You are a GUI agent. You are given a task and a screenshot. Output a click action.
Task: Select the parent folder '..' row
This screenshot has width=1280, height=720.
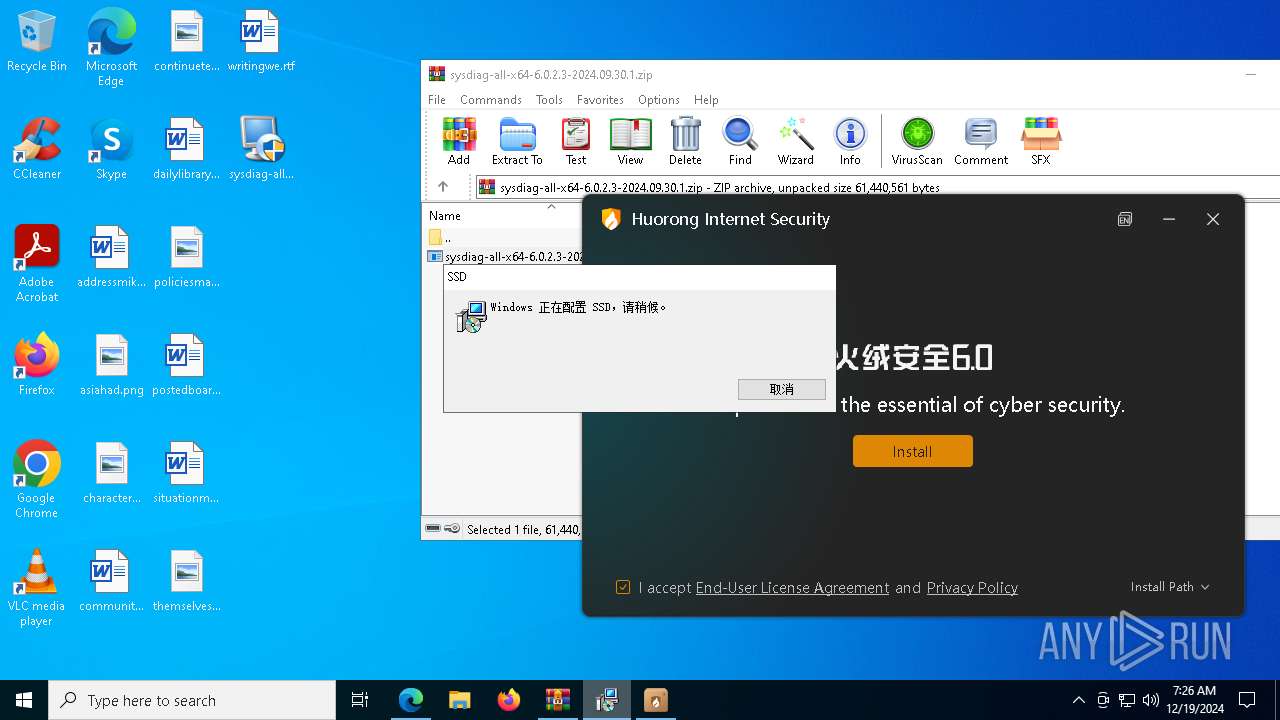point(502,238)
